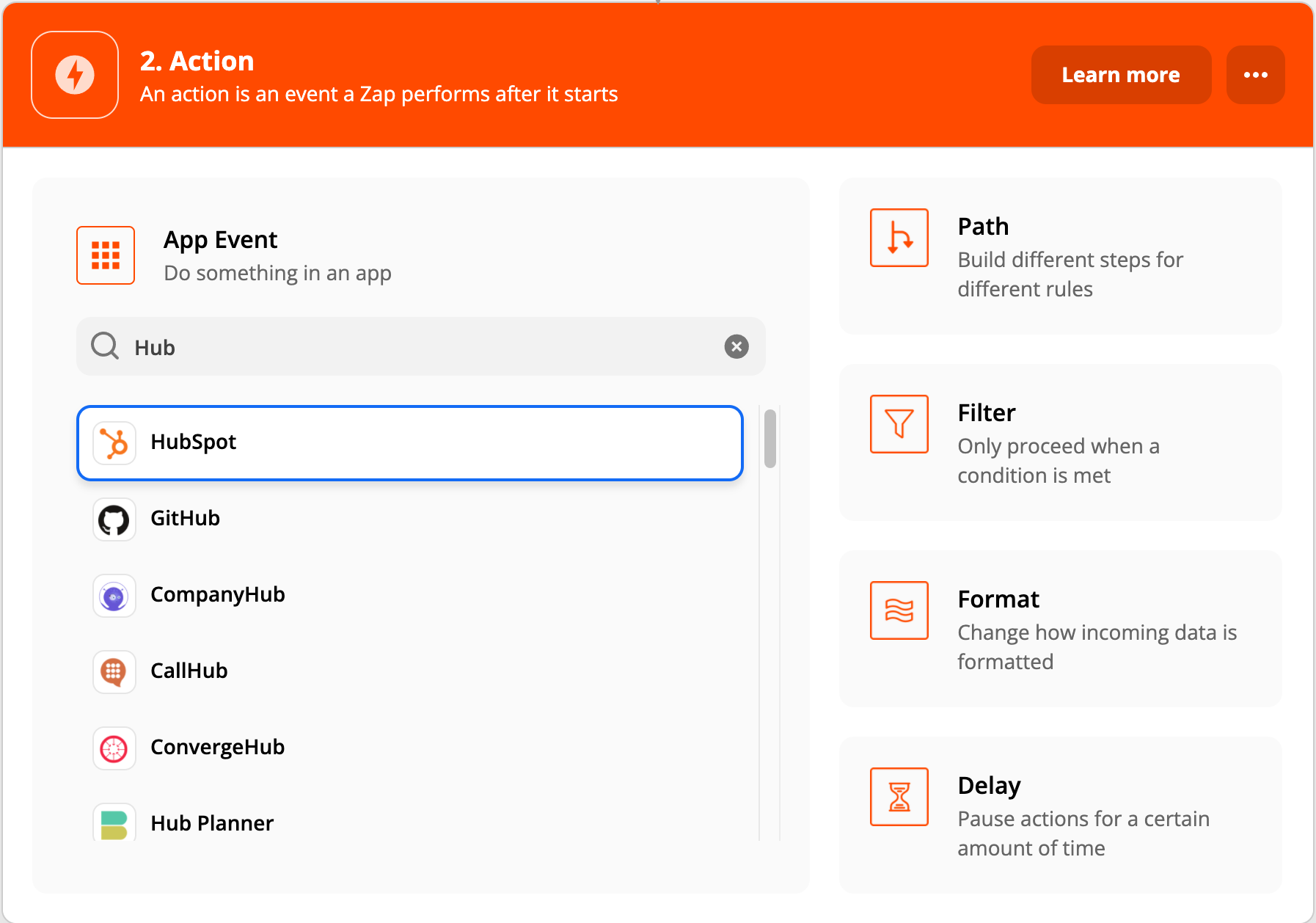Click the CallHub app icon
Image resolution: width=1316 pixels, height=923 pixels.
114,672
